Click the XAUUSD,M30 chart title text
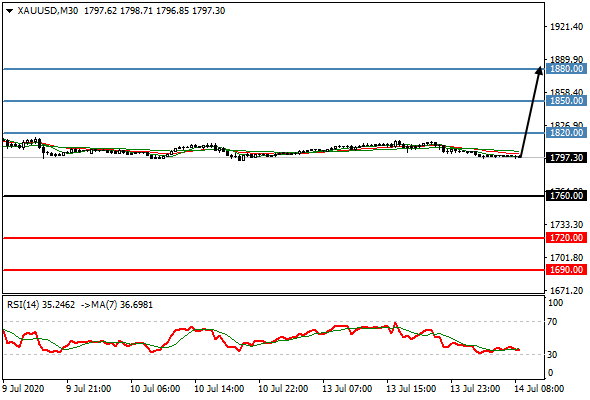The image size is (590, 400). [48, 11]
